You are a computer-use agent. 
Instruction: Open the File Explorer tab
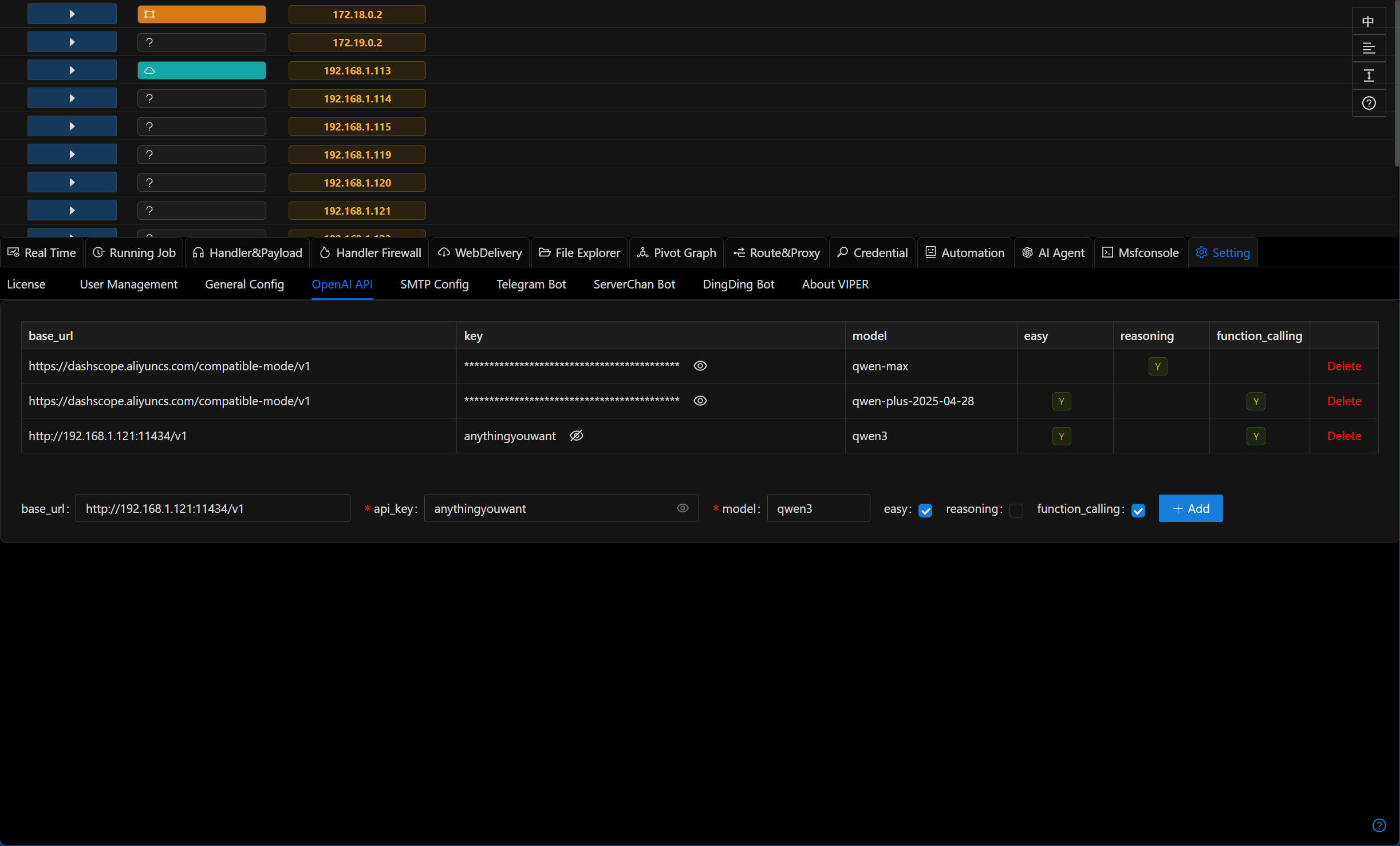point(579,252)
